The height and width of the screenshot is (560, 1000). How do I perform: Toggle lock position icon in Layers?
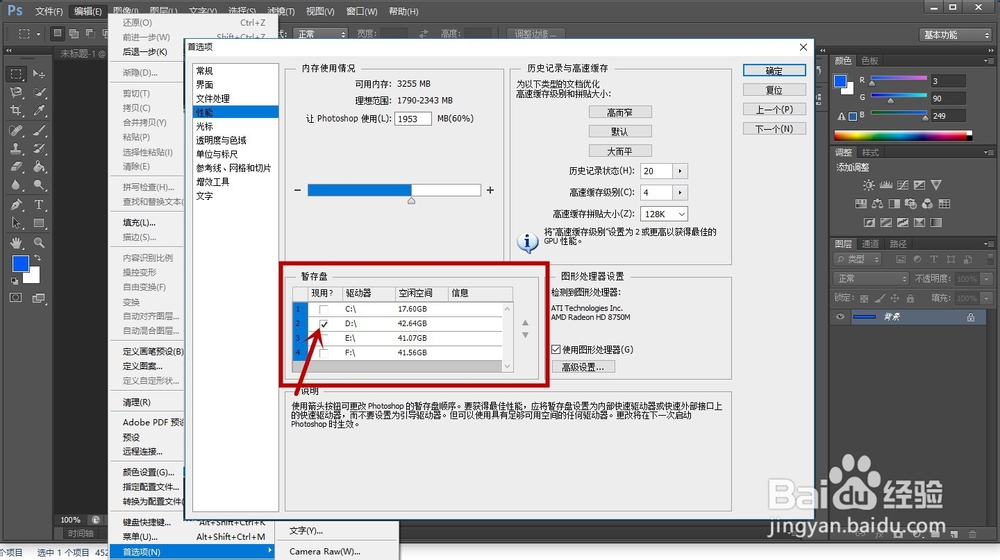(895, 298)
